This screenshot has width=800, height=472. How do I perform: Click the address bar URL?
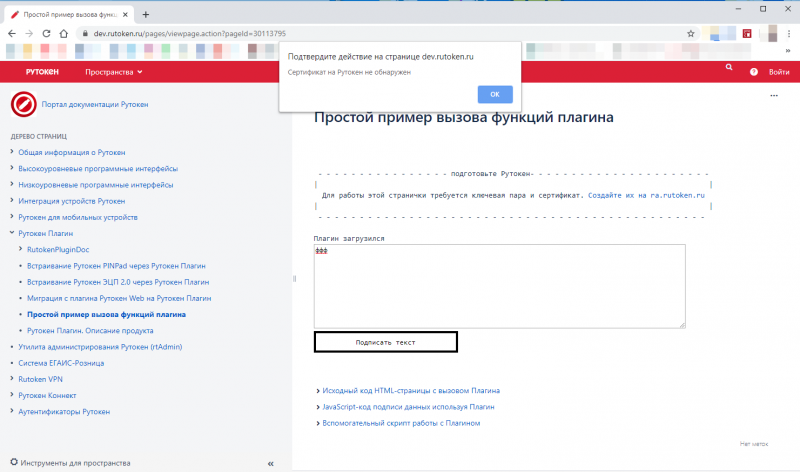tap(189, 34)
